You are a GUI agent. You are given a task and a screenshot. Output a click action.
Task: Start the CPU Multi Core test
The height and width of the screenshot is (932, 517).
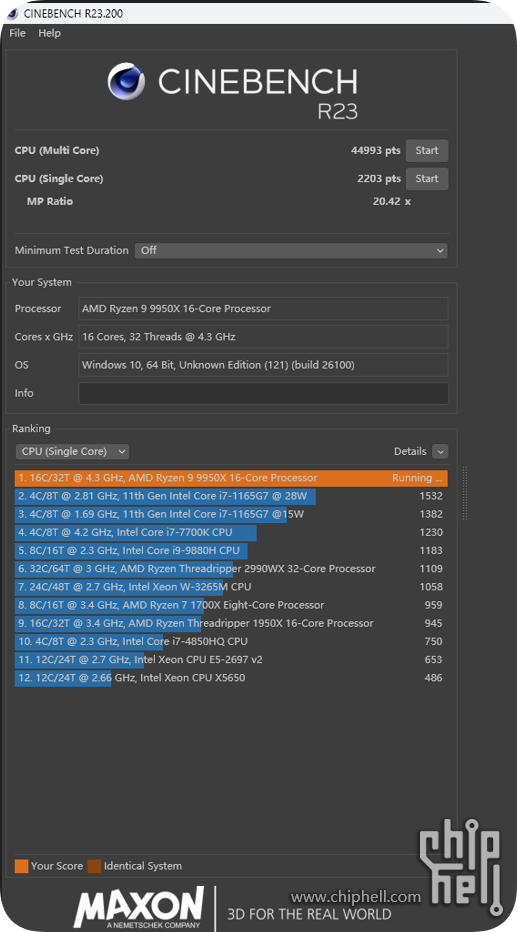pyautogui.click(x=427, y=150)
